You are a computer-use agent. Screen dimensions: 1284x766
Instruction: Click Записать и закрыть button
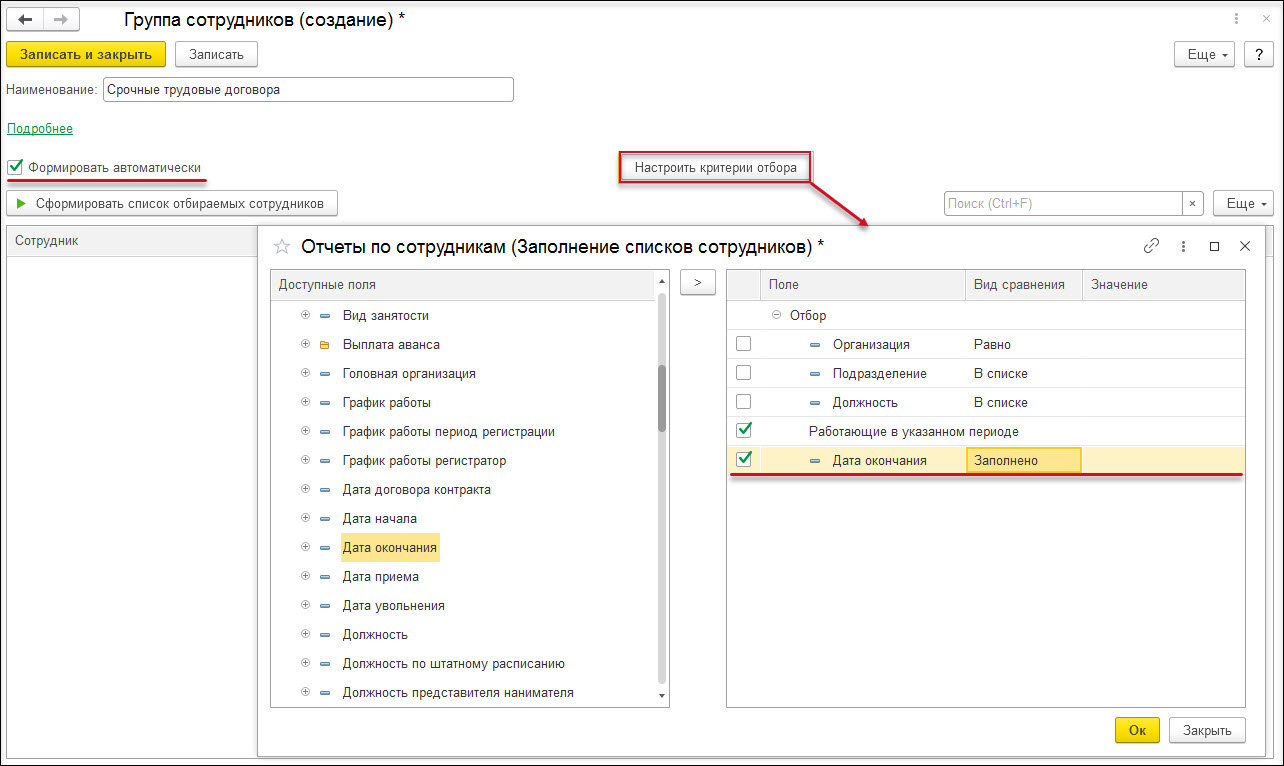86,55
